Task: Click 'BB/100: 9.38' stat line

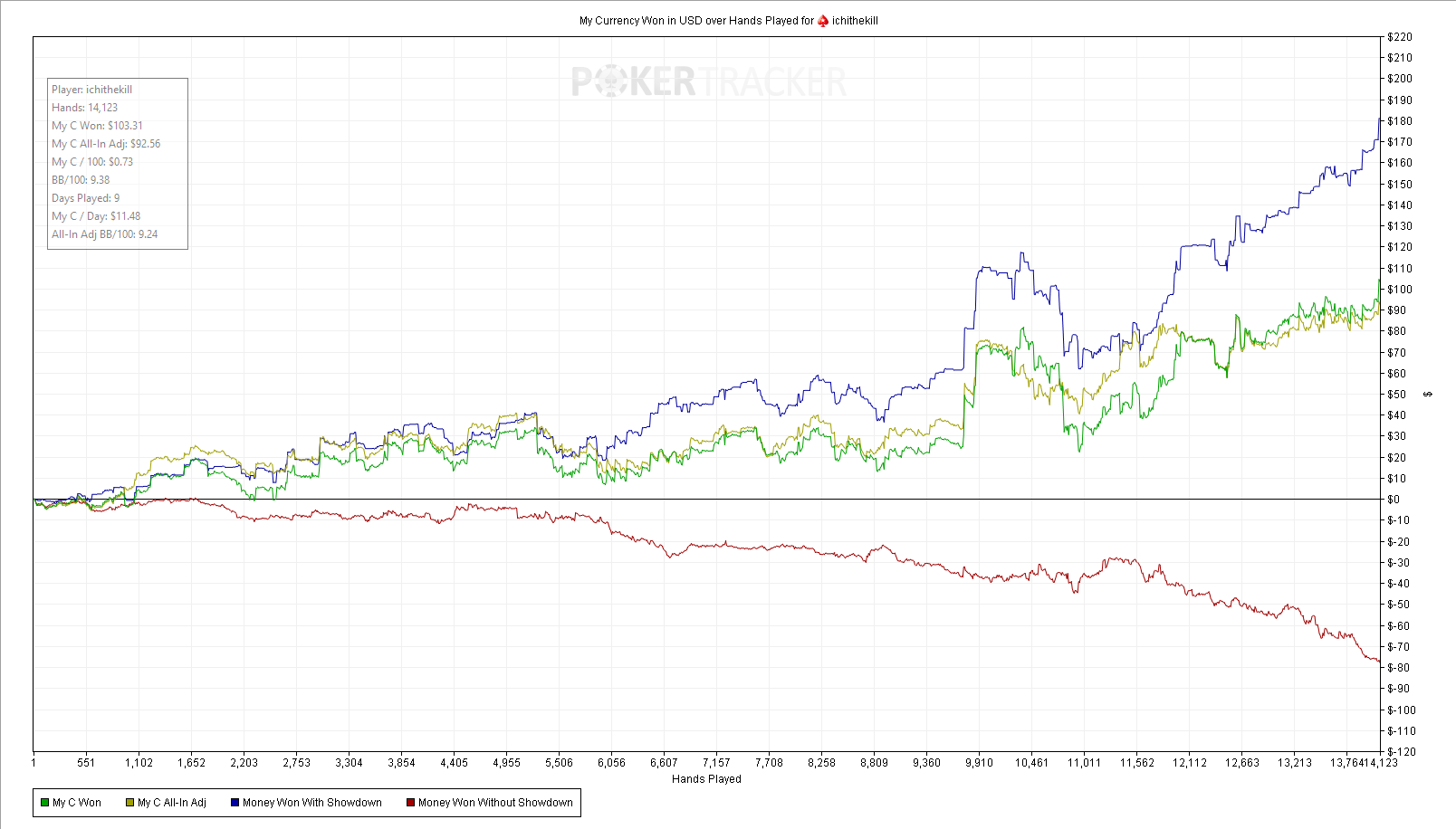Action: tap(81, 180)
